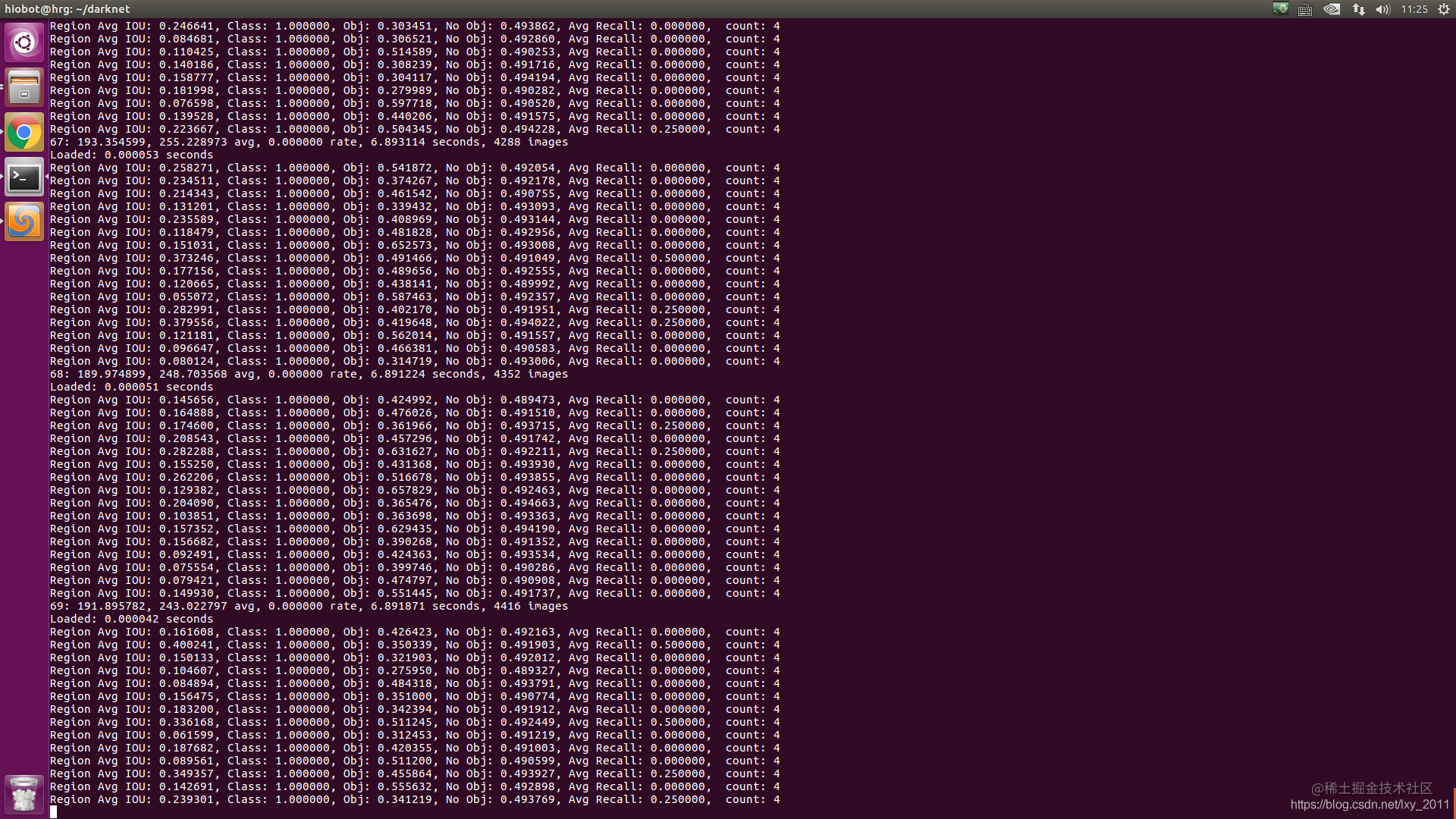Click the Obj value 0.657829
The width and height of the screenshot is (1456, 819).
[405, 490]
